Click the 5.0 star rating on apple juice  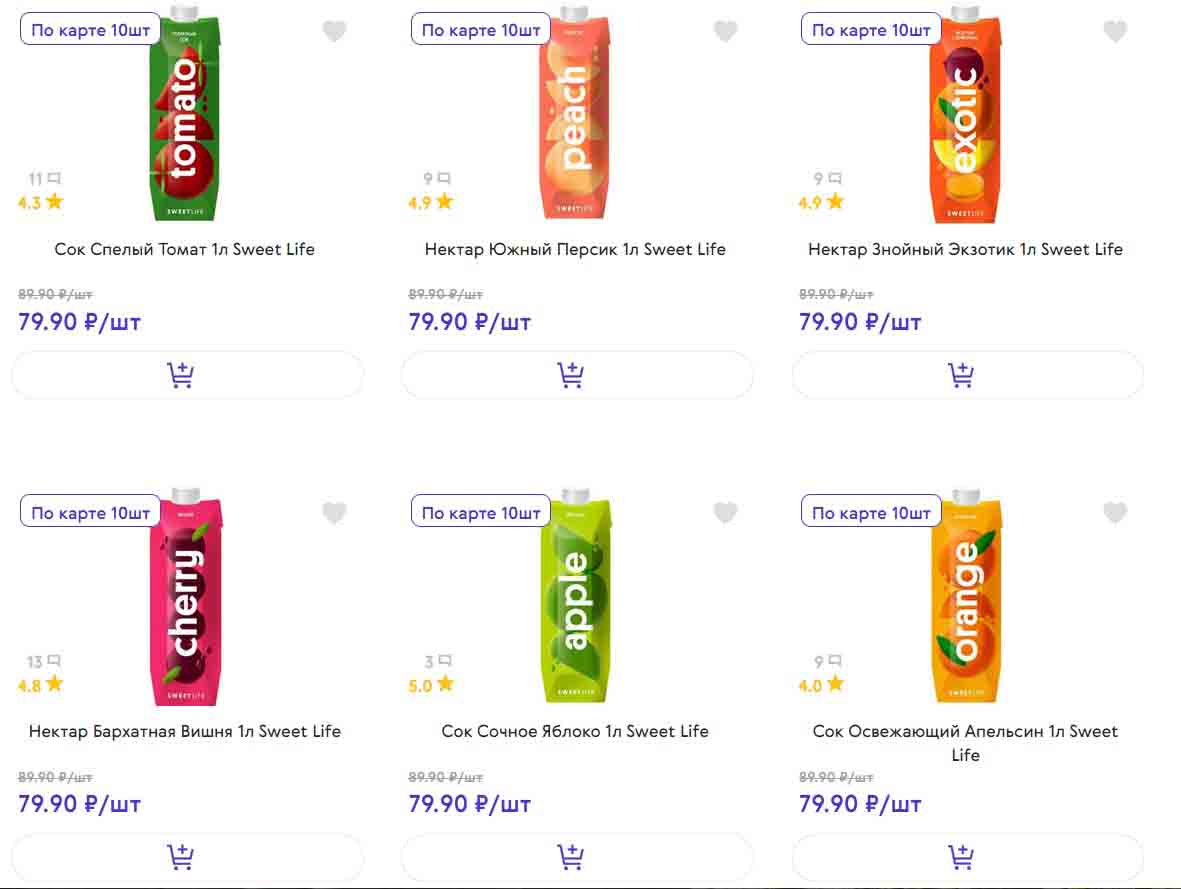(431, 685)
